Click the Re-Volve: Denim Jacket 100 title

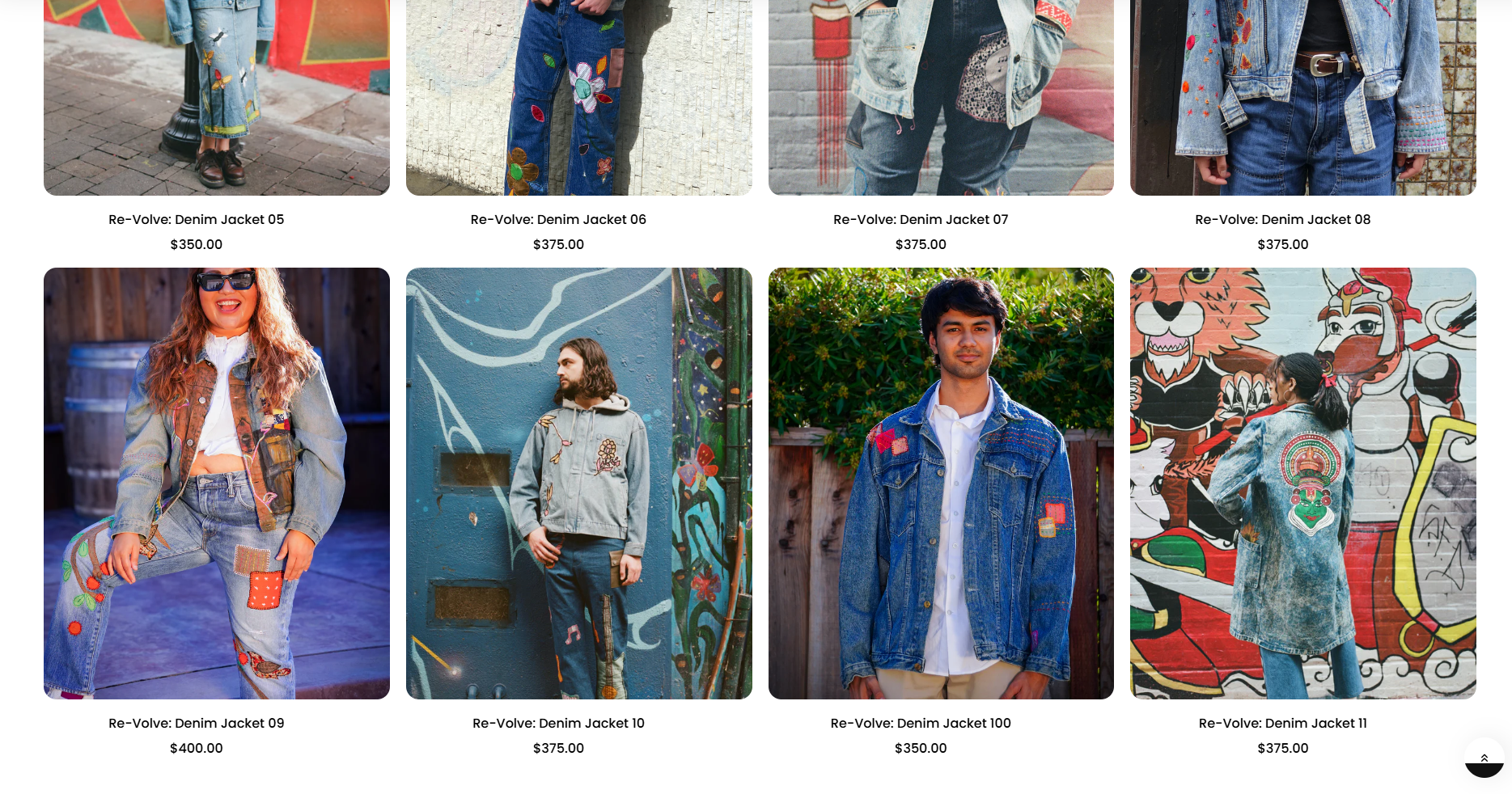tap(921, 723)
